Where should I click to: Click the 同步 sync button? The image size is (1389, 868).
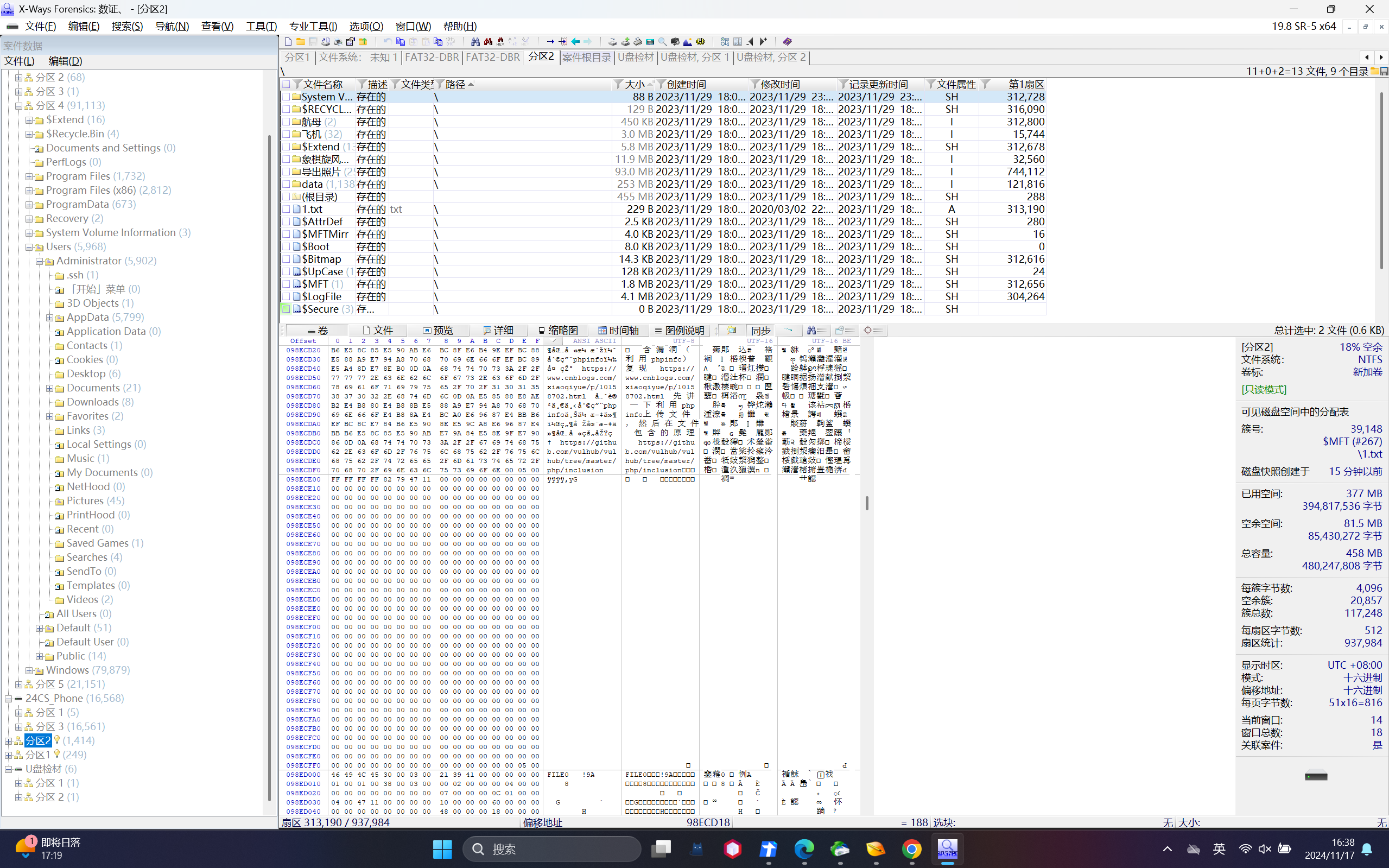coord(760,331)
